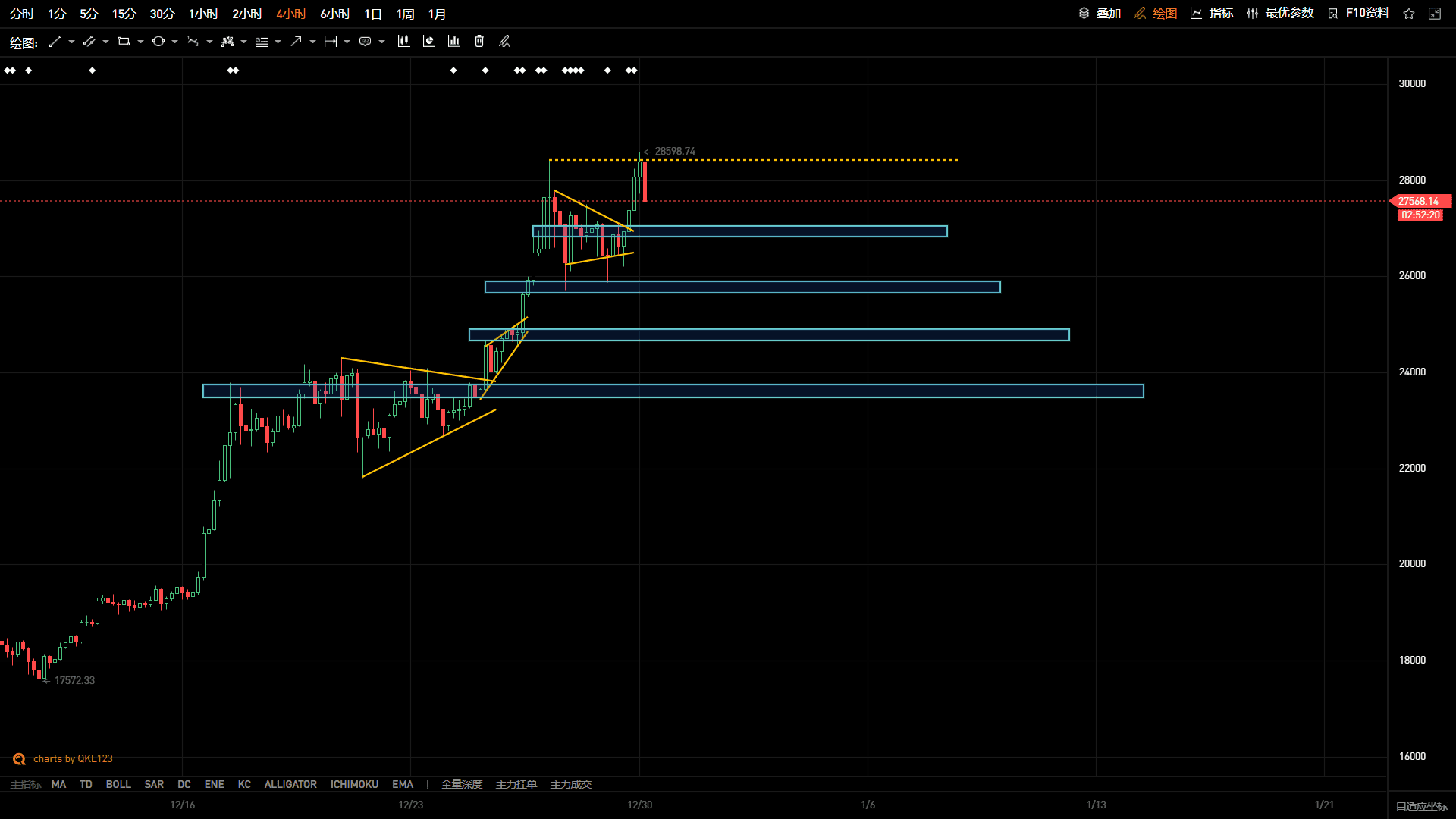Select the arrow drawing tool
The width and height of the screenshot is (1456, 819).
296,42
